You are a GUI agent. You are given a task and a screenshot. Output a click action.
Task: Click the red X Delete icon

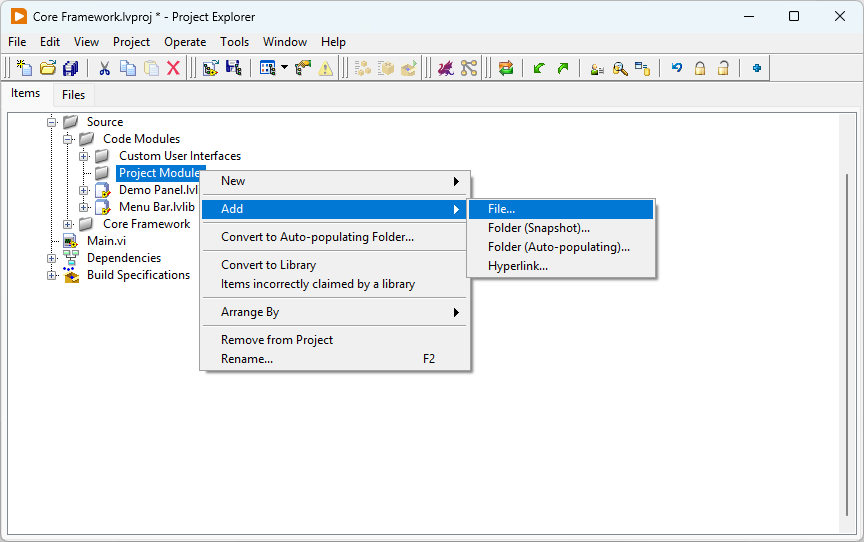pos(174,68)
